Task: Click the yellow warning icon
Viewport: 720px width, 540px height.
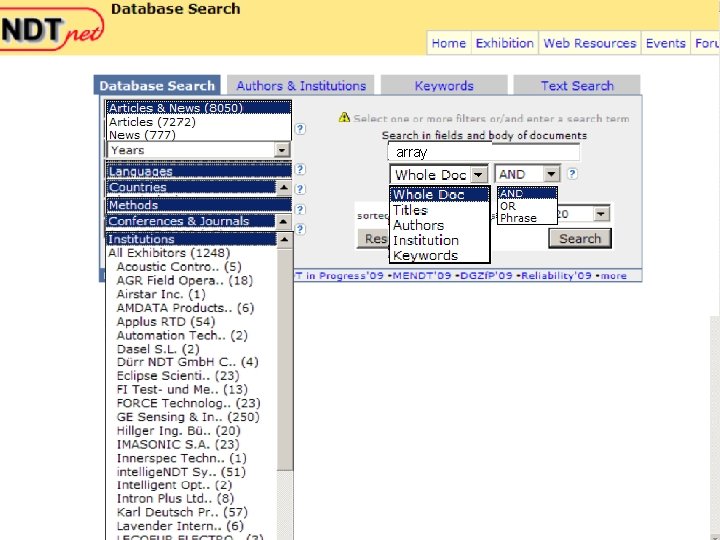Action: point(344,118)
